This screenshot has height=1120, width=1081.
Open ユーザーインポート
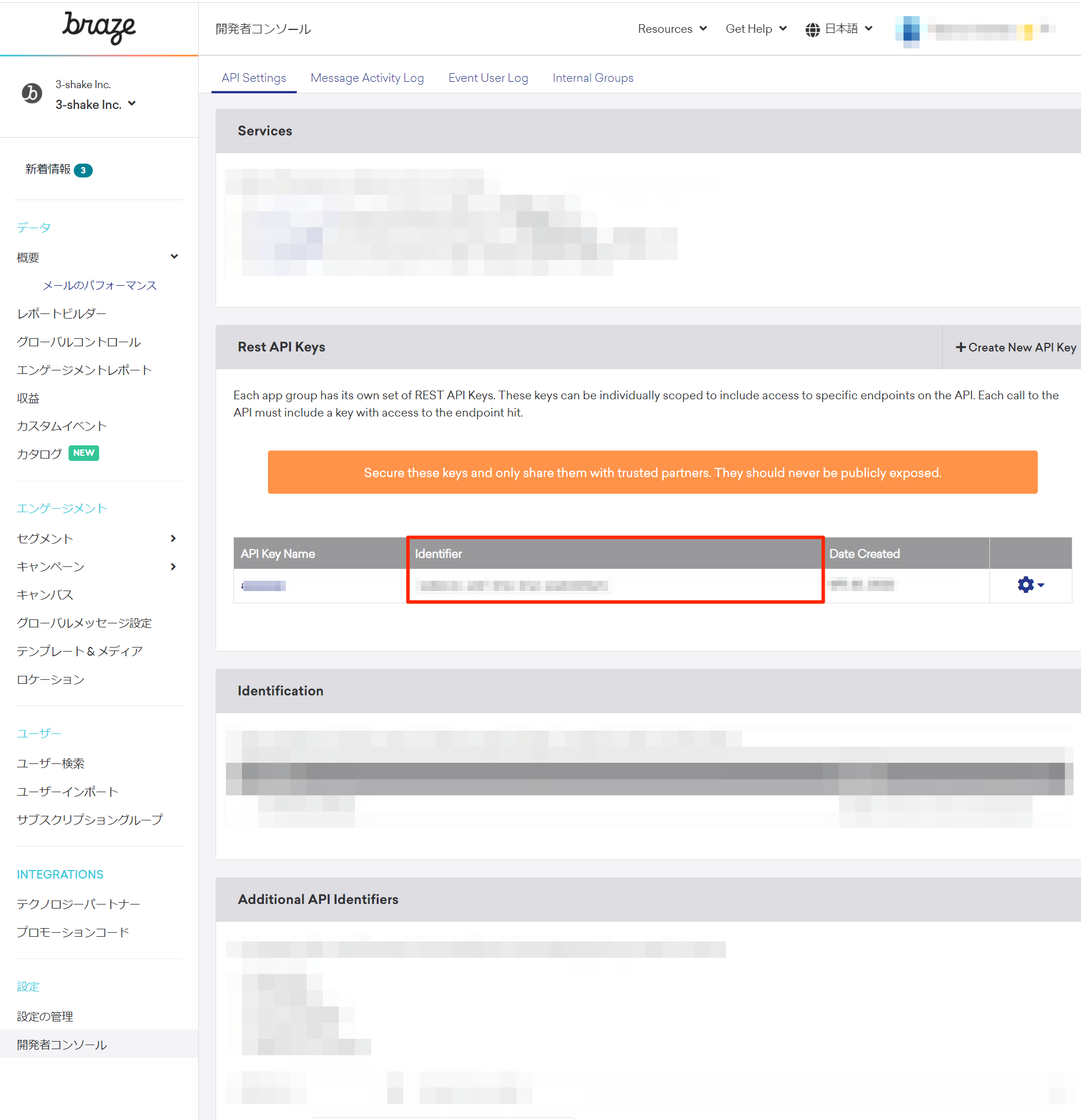pyautogui.click(x=67, y=792)
